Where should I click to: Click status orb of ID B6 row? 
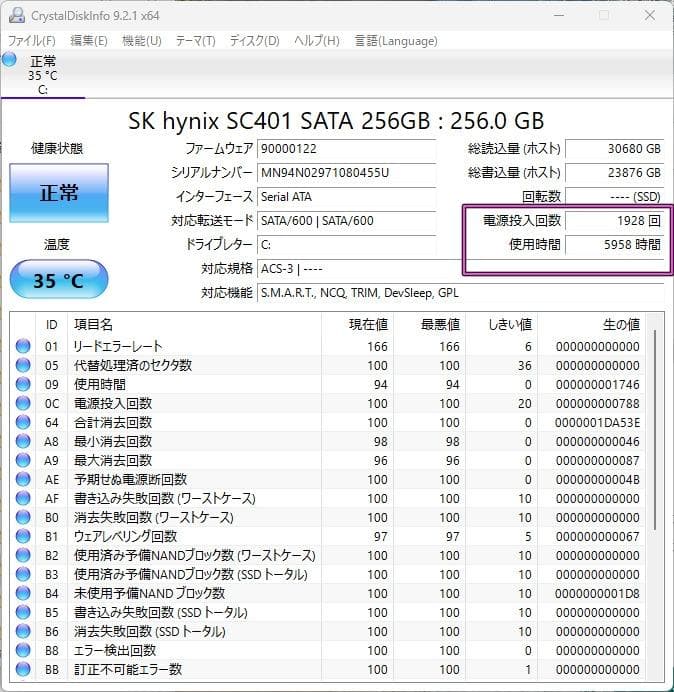coord(23,631)
